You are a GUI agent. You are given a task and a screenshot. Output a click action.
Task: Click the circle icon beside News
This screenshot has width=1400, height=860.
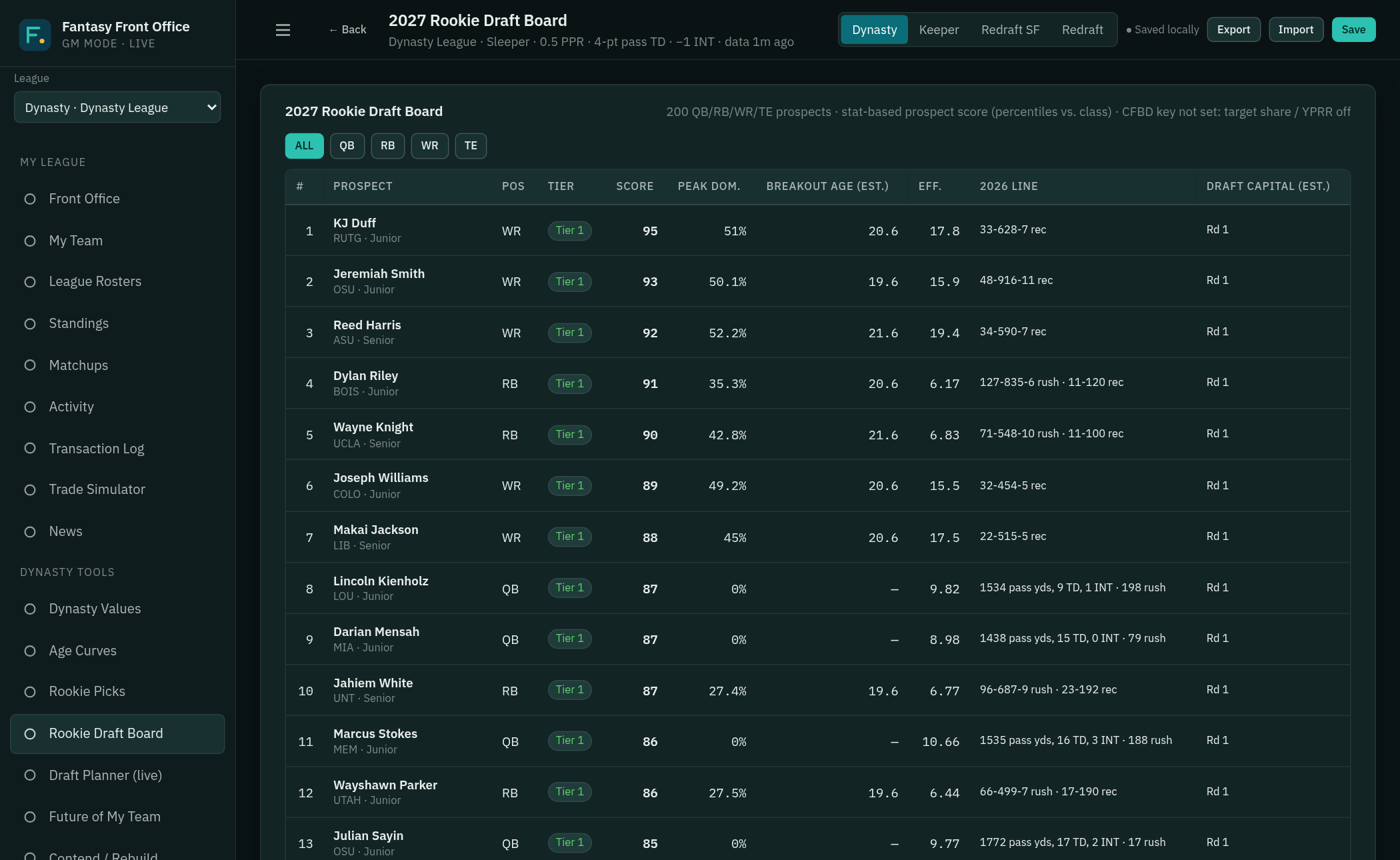coord(30,532)
